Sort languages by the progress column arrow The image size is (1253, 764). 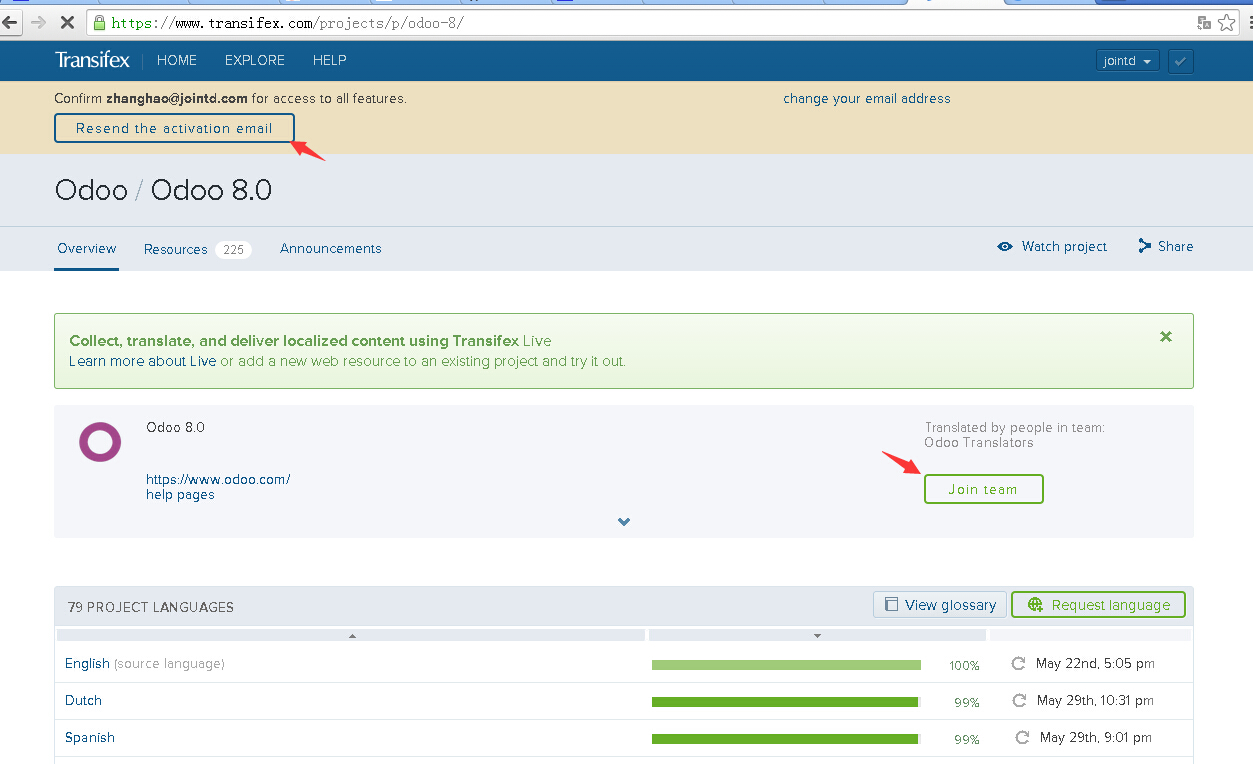coord(817,636)
